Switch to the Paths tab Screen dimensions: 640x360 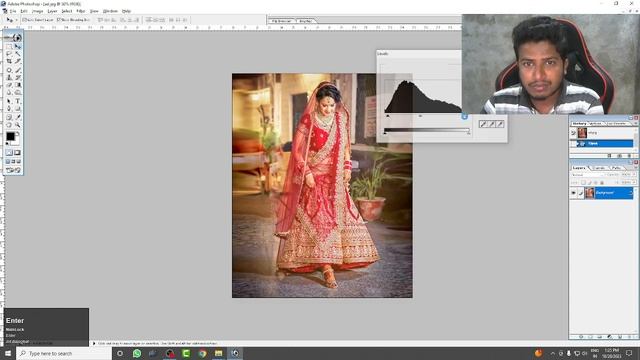tap(616, 168)
